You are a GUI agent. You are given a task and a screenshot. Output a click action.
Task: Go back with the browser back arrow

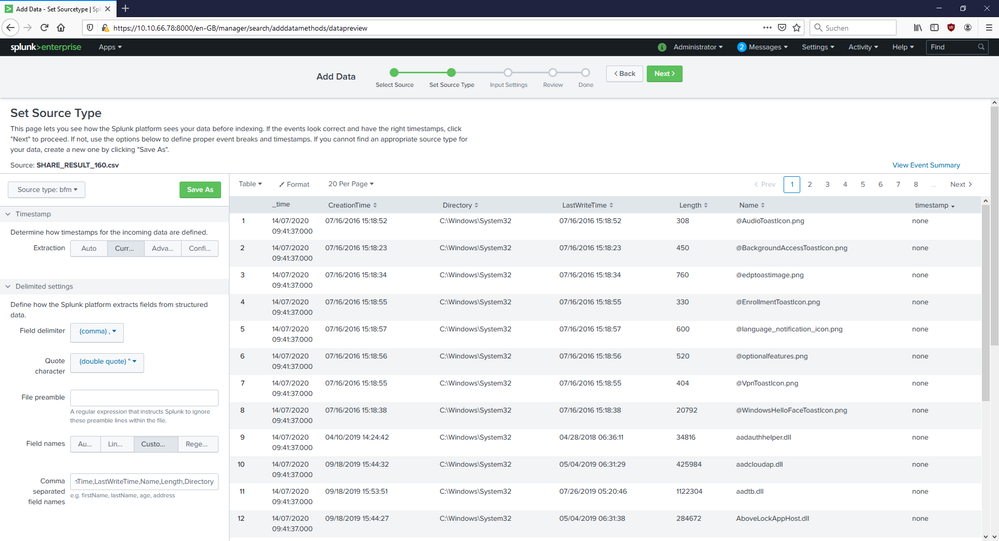10,27
